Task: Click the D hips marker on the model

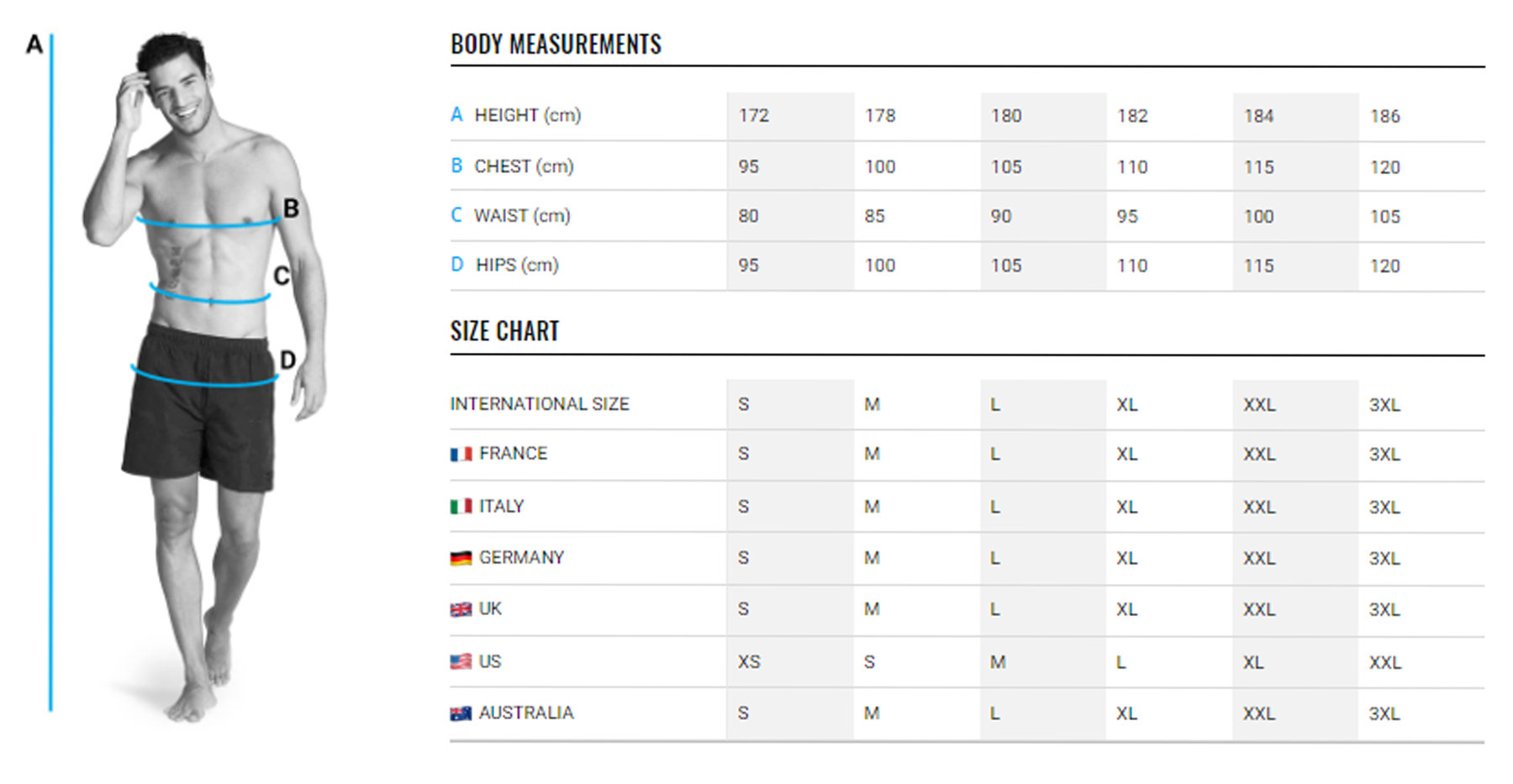Action: tap(287, 360)
